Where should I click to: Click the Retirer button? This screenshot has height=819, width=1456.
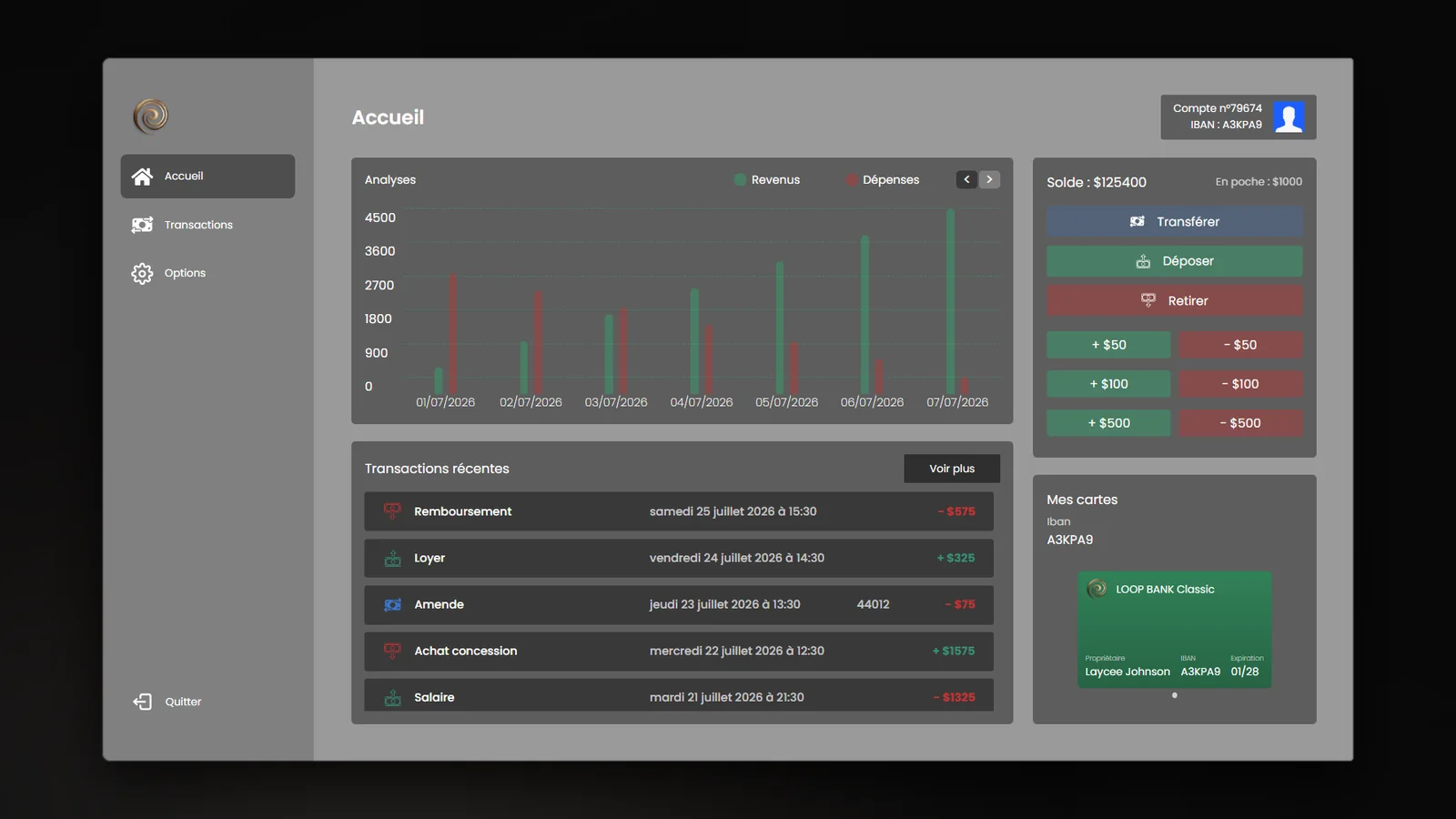click(1174, 300)
